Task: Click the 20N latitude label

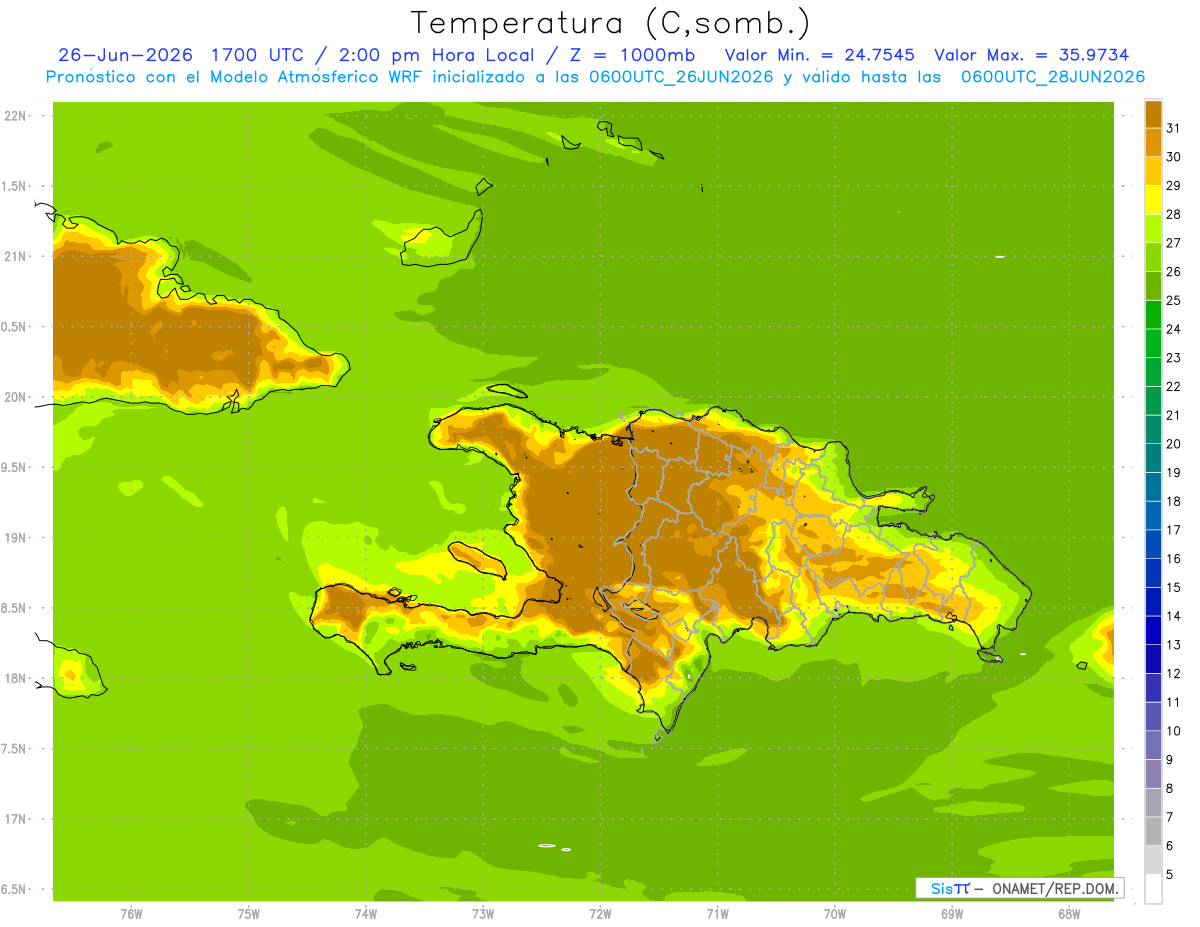Action: [x=15, y=397]
